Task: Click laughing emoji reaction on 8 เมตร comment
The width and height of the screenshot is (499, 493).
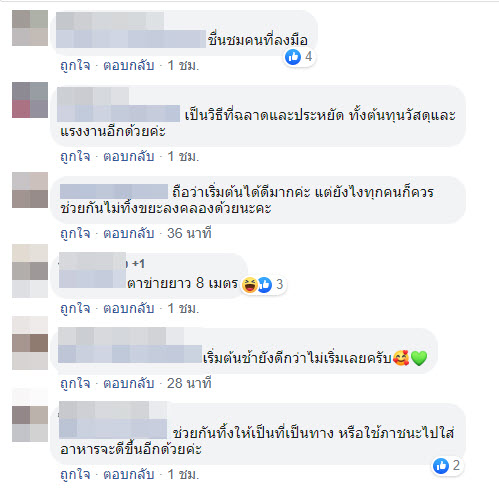Action: pyautogui.click(x=249, y=284)
